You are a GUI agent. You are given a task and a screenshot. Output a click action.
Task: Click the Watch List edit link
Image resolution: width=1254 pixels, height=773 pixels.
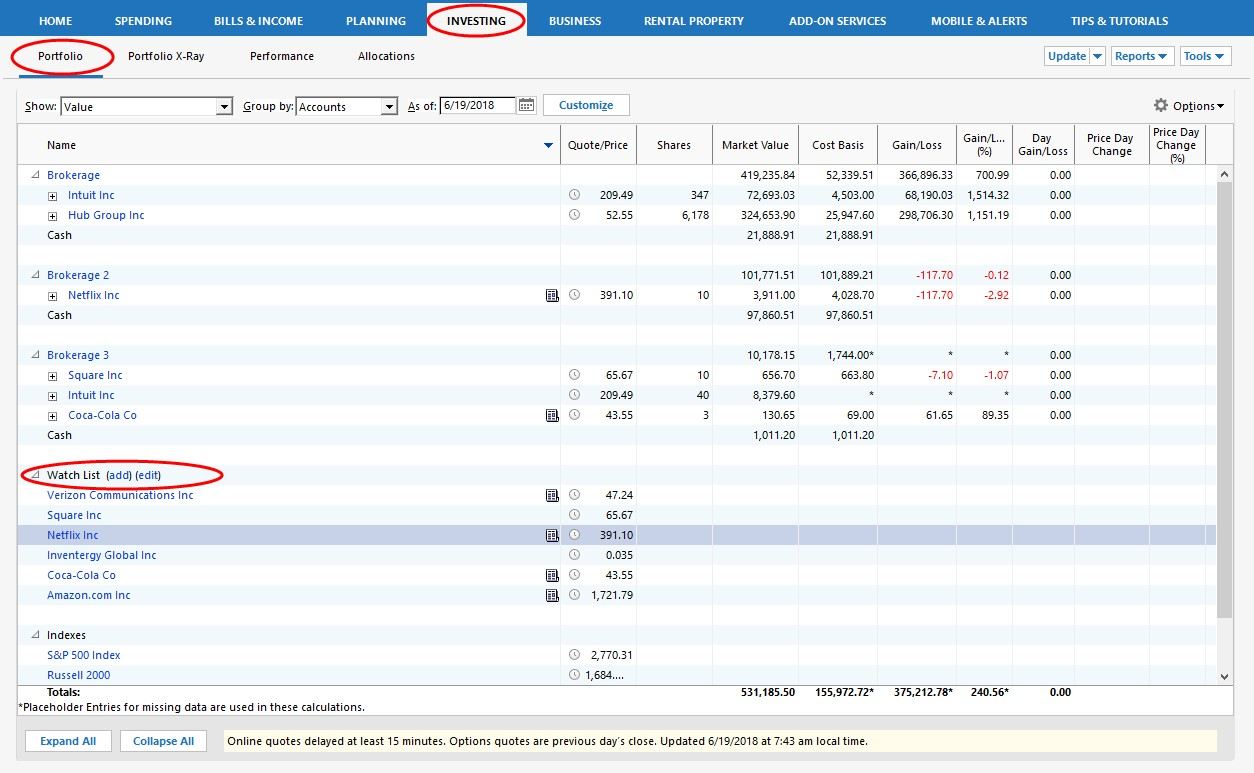148,475
